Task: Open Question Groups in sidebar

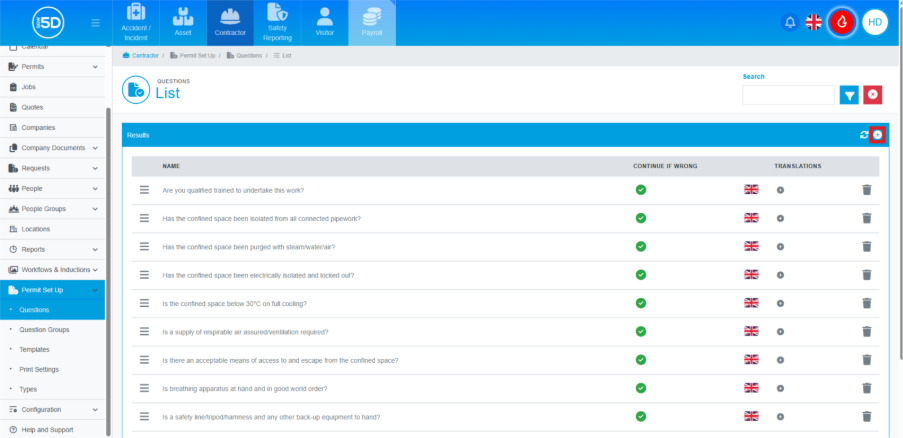Action: tap(44, 329)
